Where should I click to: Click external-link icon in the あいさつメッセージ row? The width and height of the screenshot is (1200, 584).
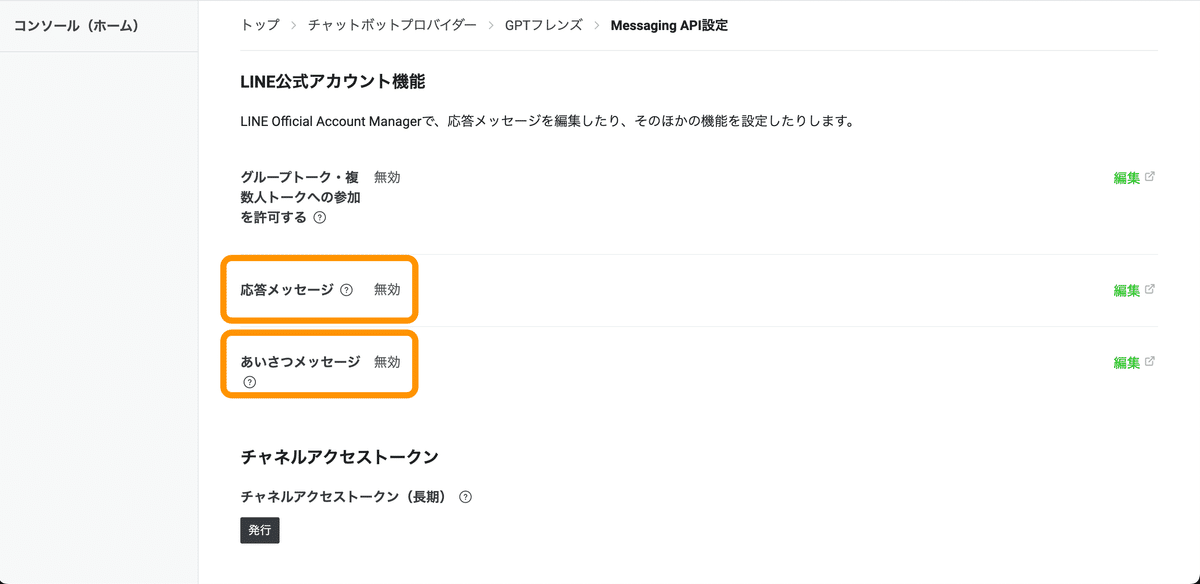tap(1150, 362)
